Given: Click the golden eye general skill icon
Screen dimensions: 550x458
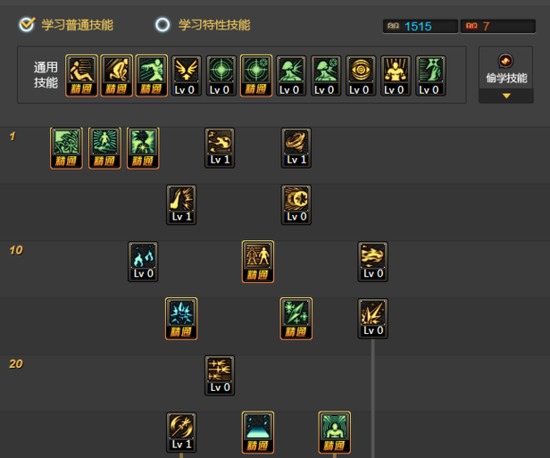Looking at the screenshot, I should click(361, 75).
